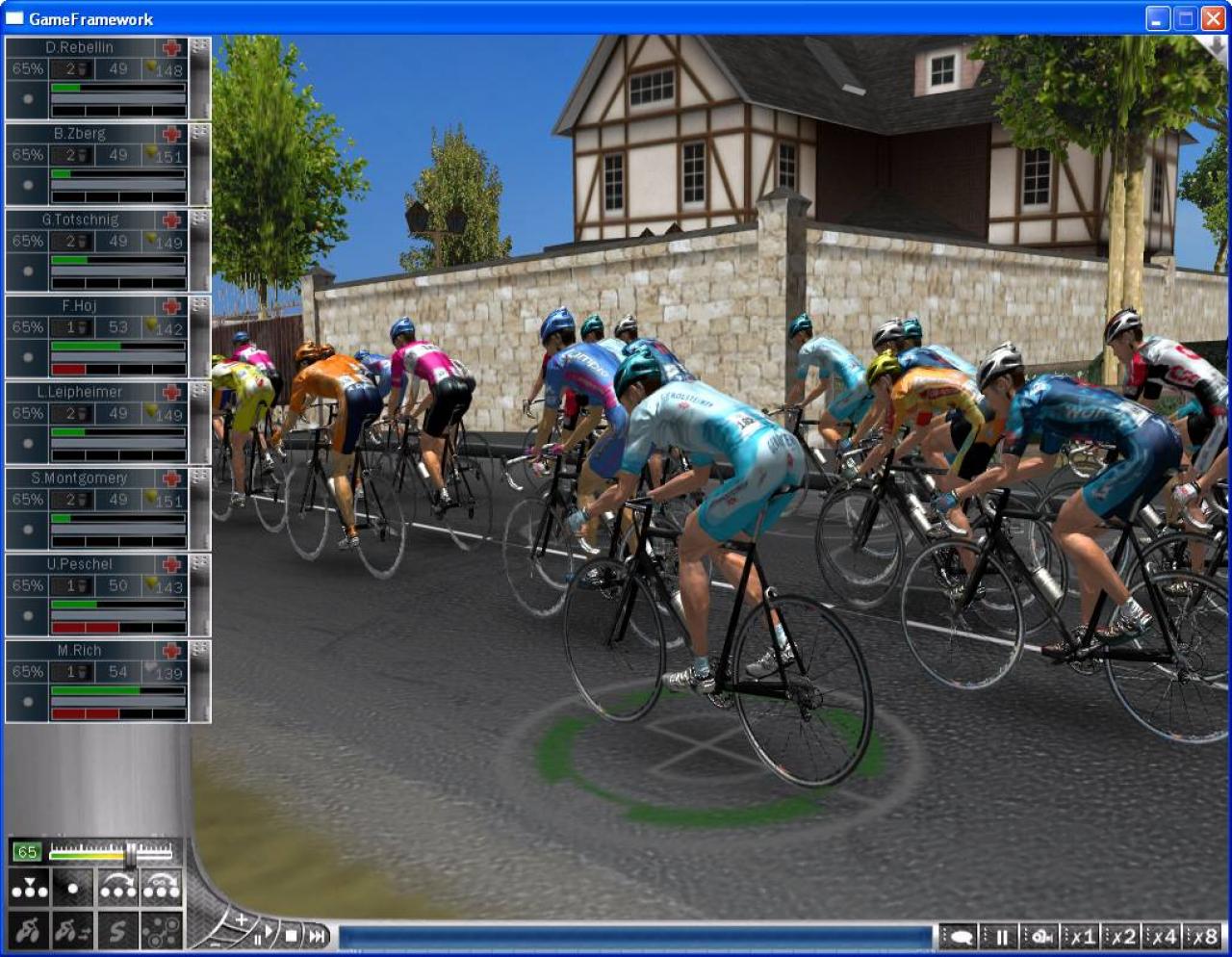The height and width of the screenshot is (957, 1232).
Task: Toggle the order dot on D.Rebellin's panel
Action: 28,99
